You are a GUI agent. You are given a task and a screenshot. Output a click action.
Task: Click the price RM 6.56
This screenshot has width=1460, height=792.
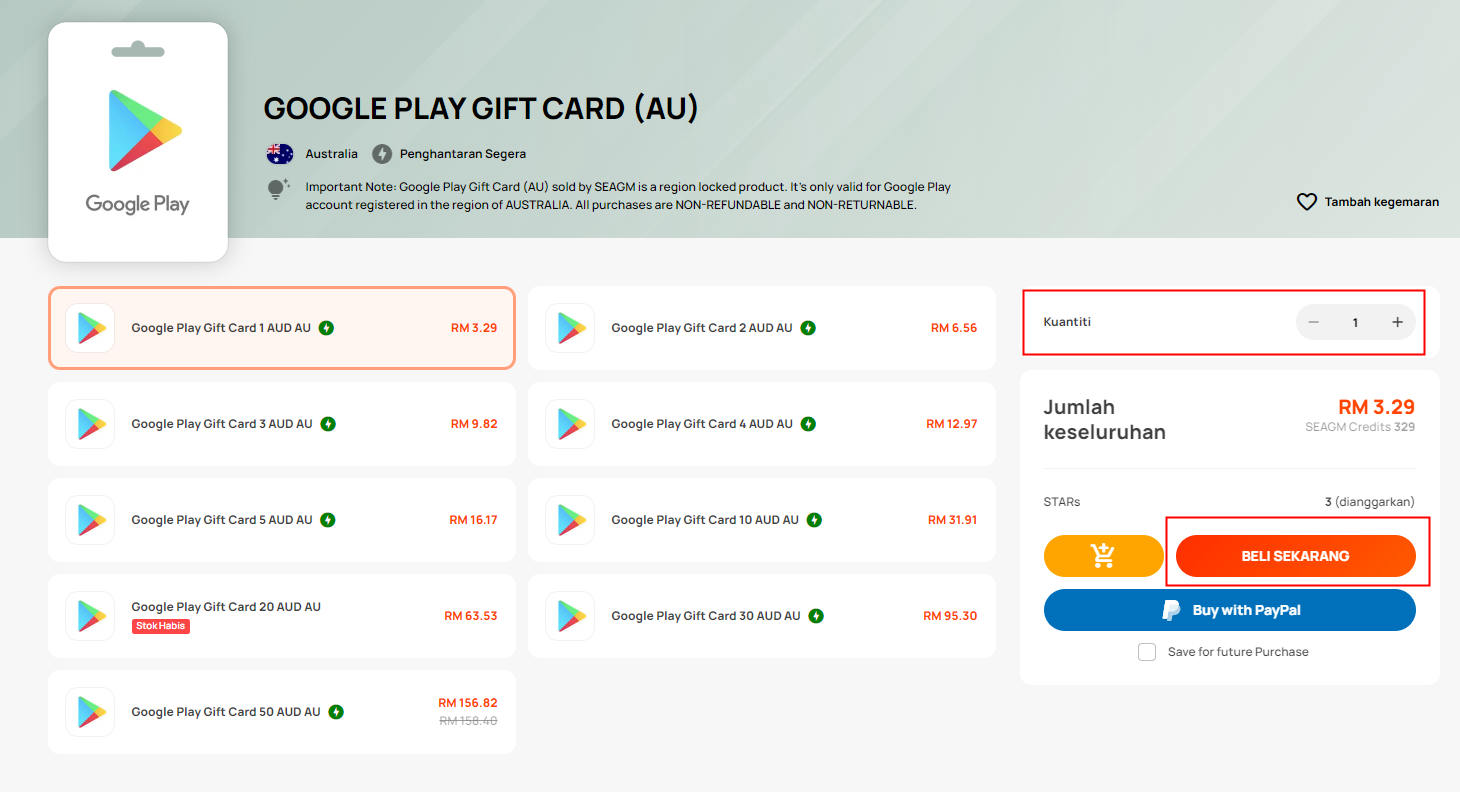click(x=954, y=328)
